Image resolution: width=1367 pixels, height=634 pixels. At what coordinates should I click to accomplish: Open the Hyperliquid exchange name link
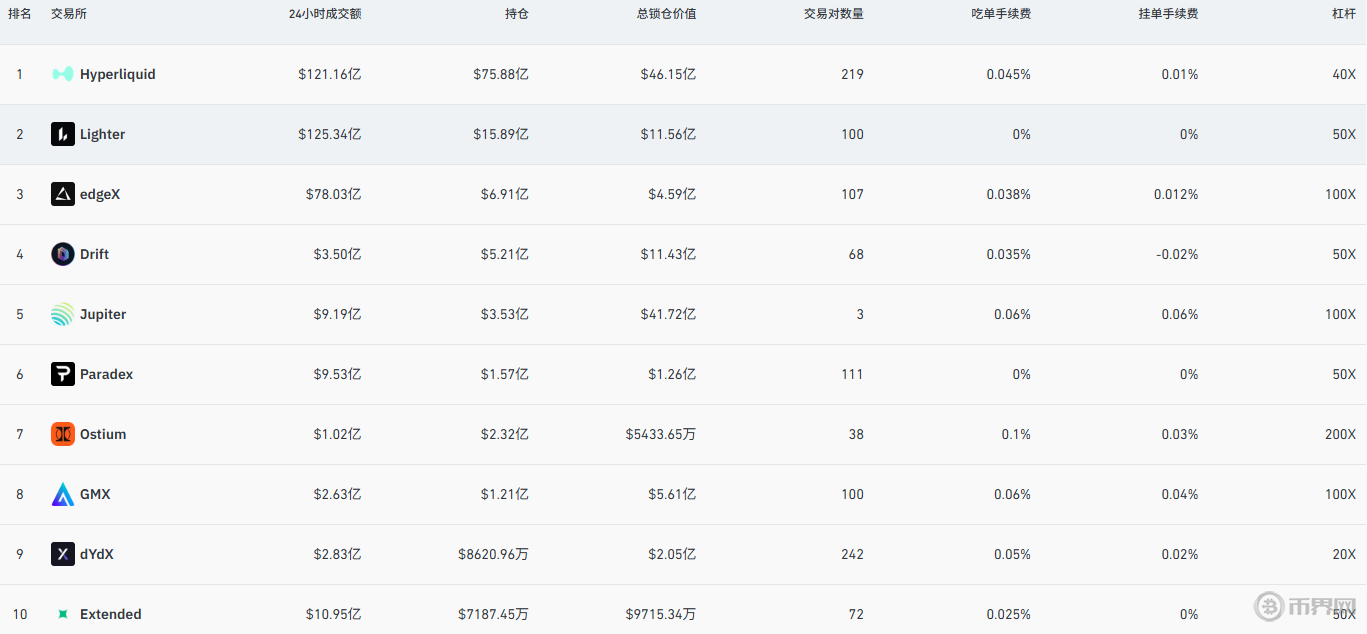pos(117,74)
